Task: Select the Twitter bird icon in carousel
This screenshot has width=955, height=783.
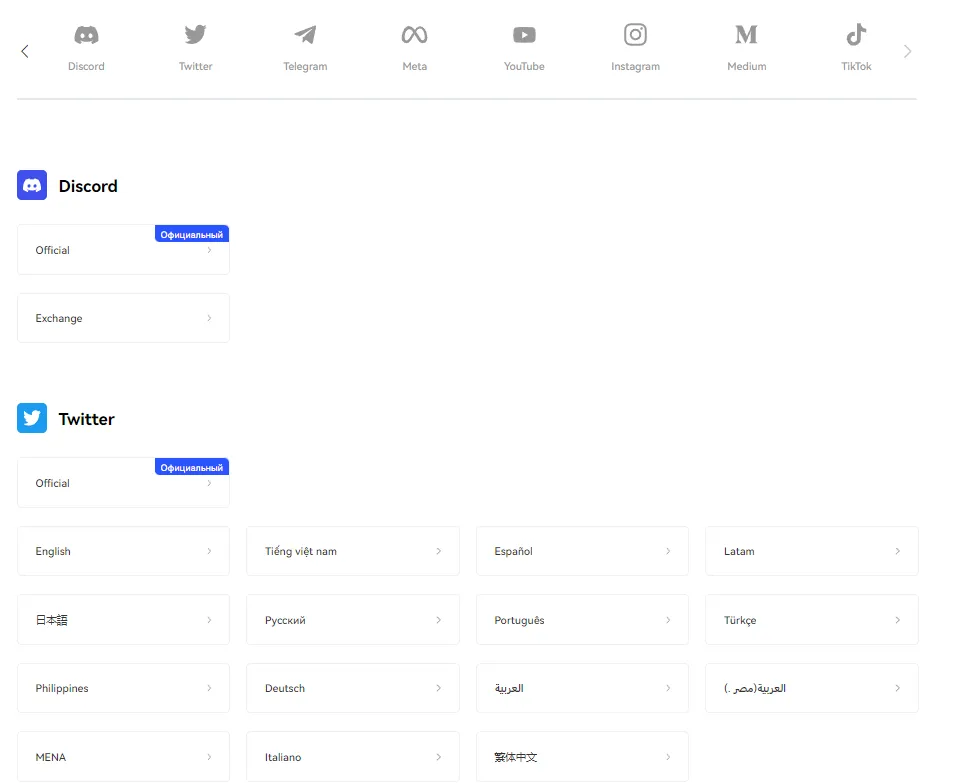Action: pyautogui.click(x=195, y=36)
